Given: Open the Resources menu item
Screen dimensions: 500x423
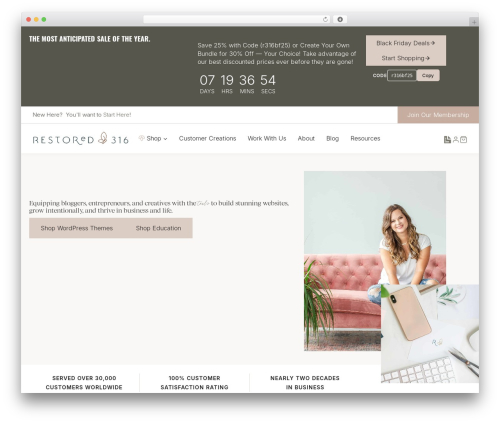Looking at the screenshot, I should (365, 138).
